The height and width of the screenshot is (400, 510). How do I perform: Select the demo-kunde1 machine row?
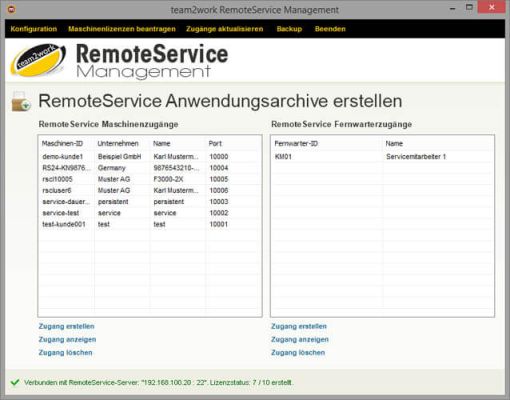[150, 157]
